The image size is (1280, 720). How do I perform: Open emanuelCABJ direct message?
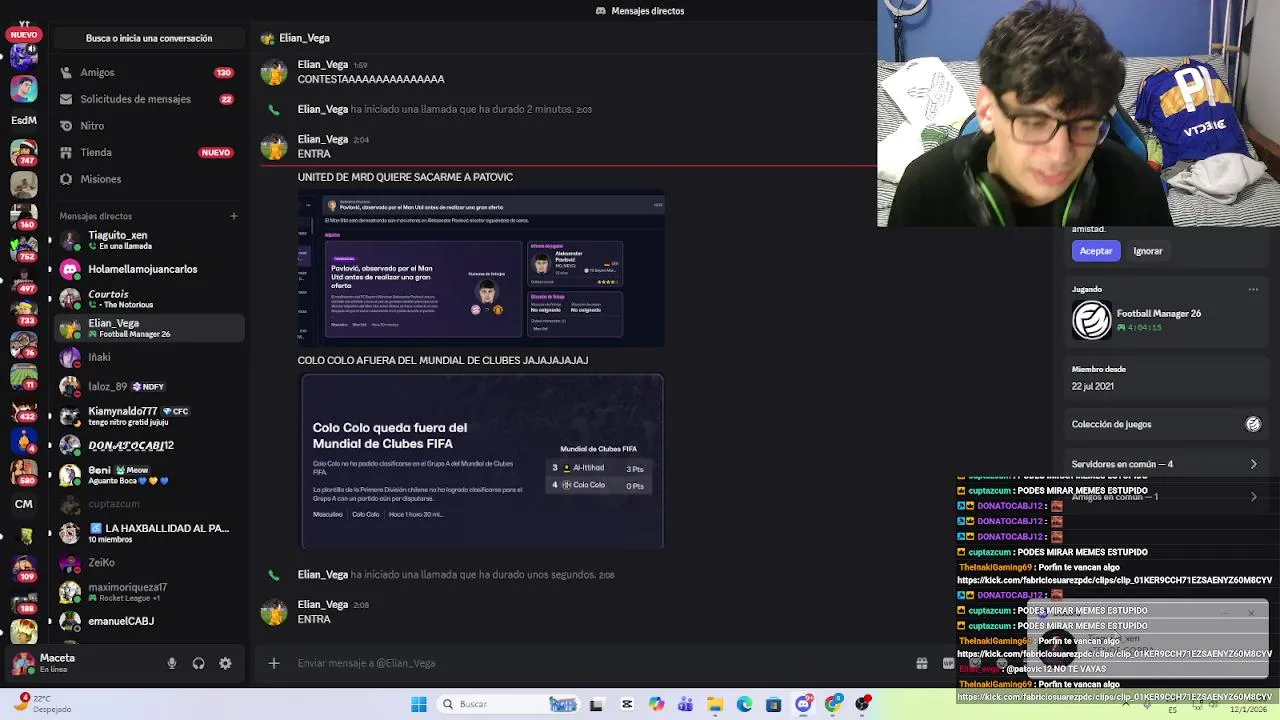[x=148, y=621]
